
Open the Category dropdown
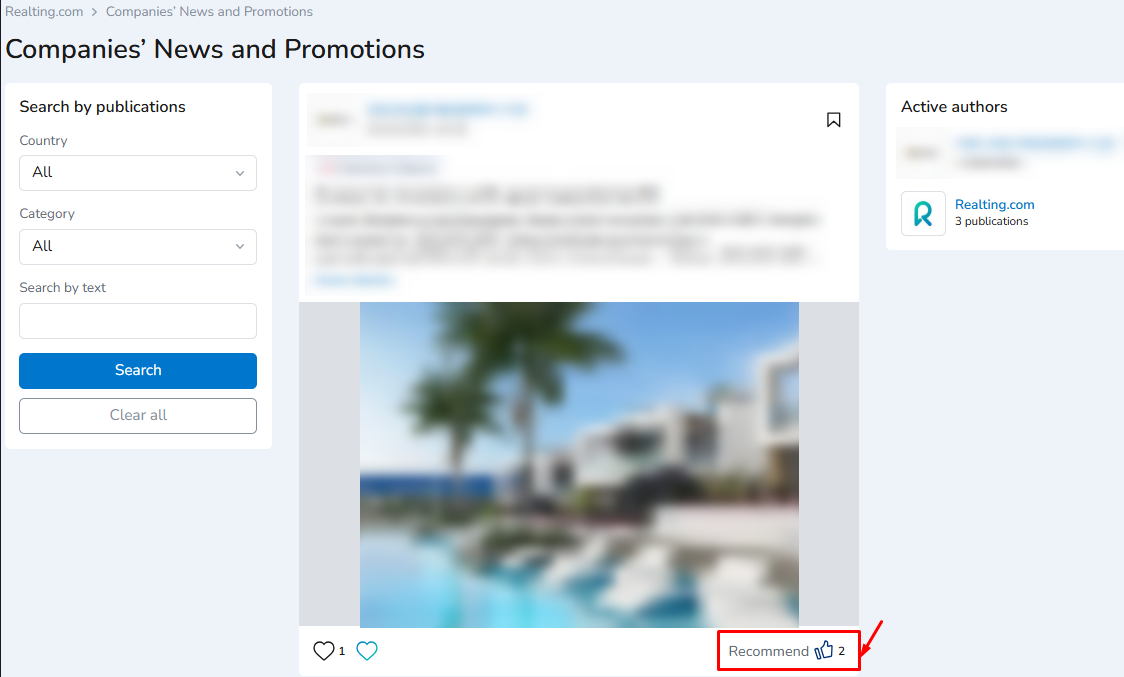tap(138, 247)
